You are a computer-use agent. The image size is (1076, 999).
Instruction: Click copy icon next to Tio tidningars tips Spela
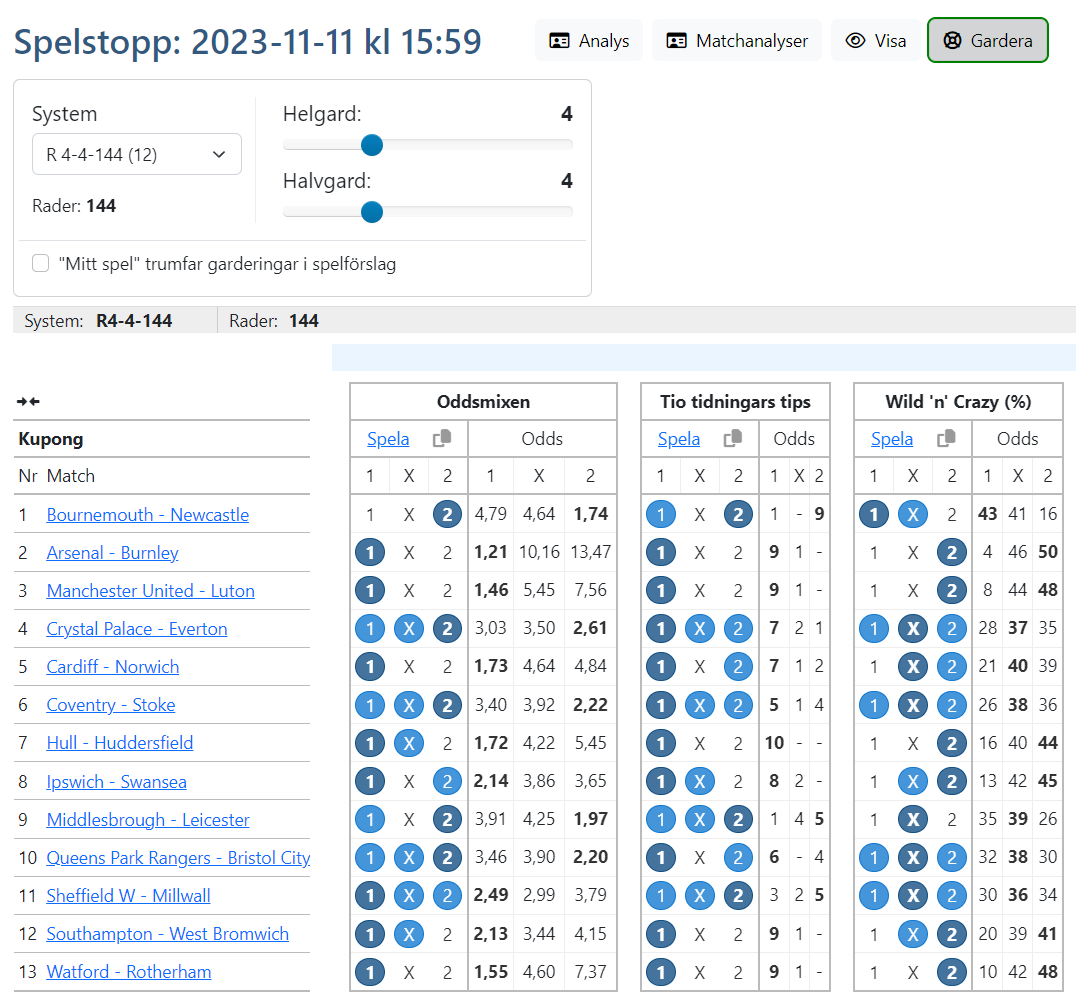click(733, 438)
